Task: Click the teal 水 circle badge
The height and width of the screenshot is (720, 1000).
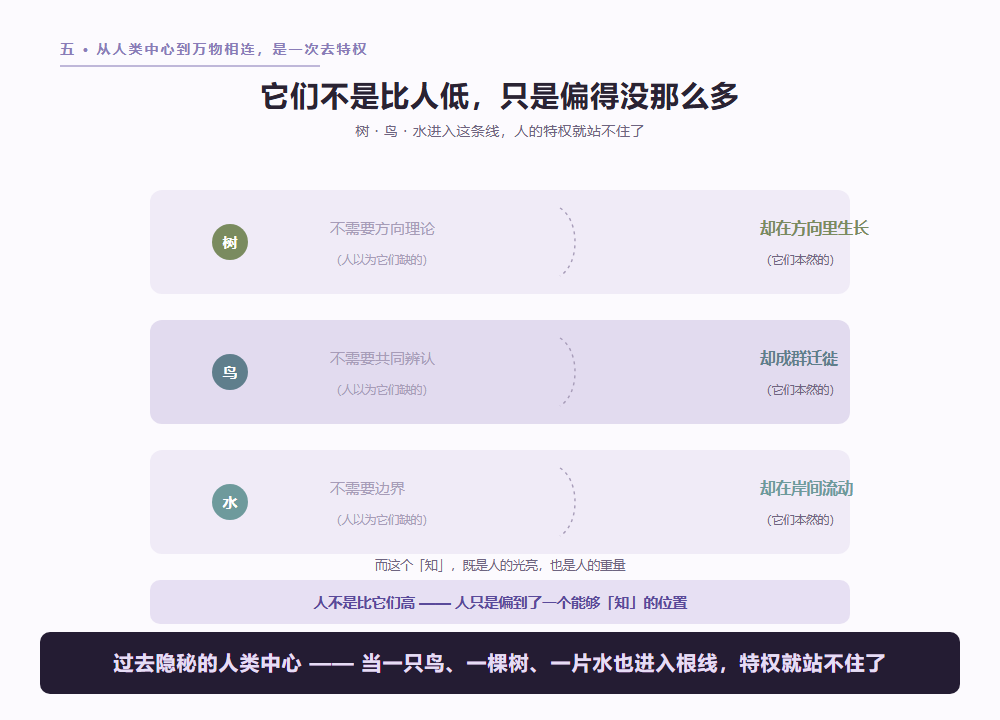Action: pos(230,503)
